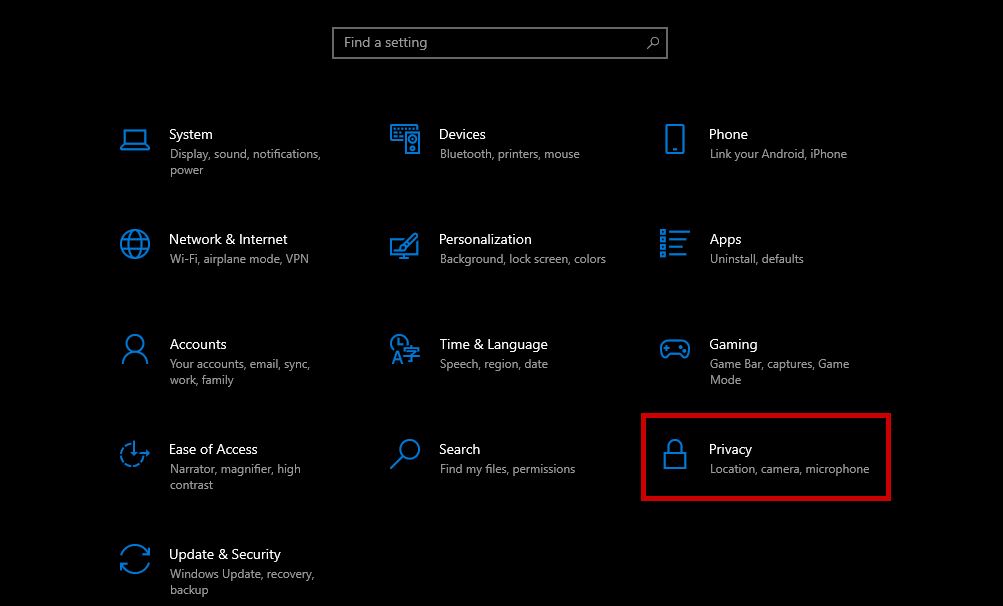
Task: Click the Gaming controller icon
Action: coord(675,349)
